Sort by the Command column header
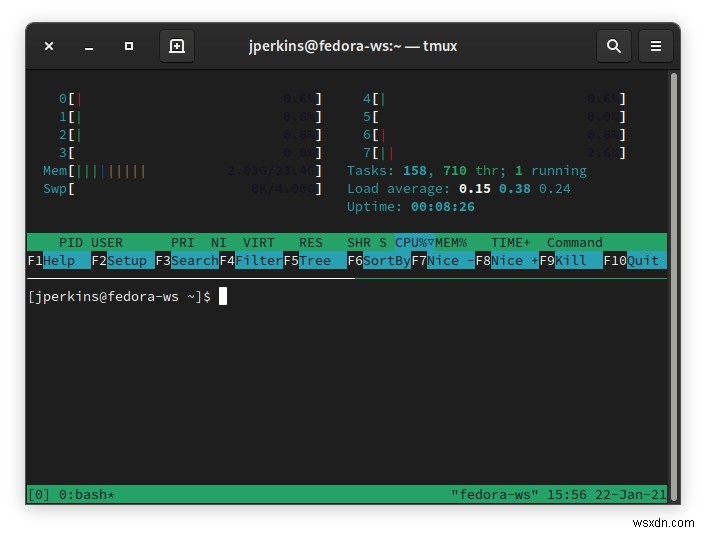 click(575, 243)
